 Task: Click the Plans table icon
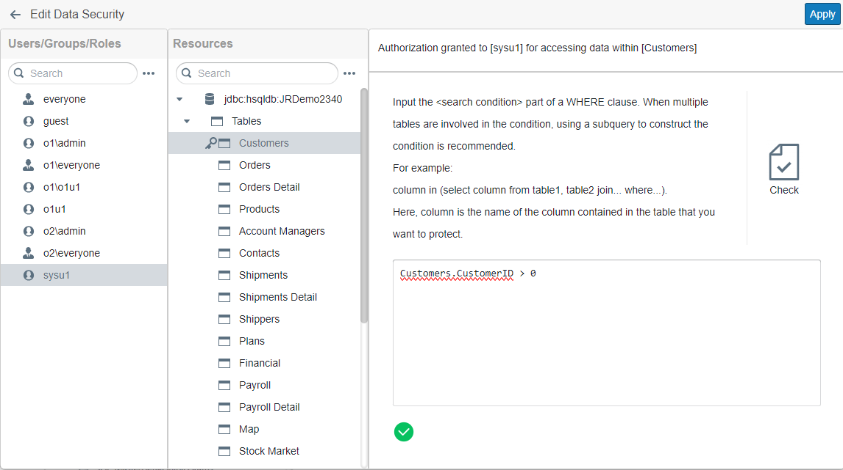224,341
